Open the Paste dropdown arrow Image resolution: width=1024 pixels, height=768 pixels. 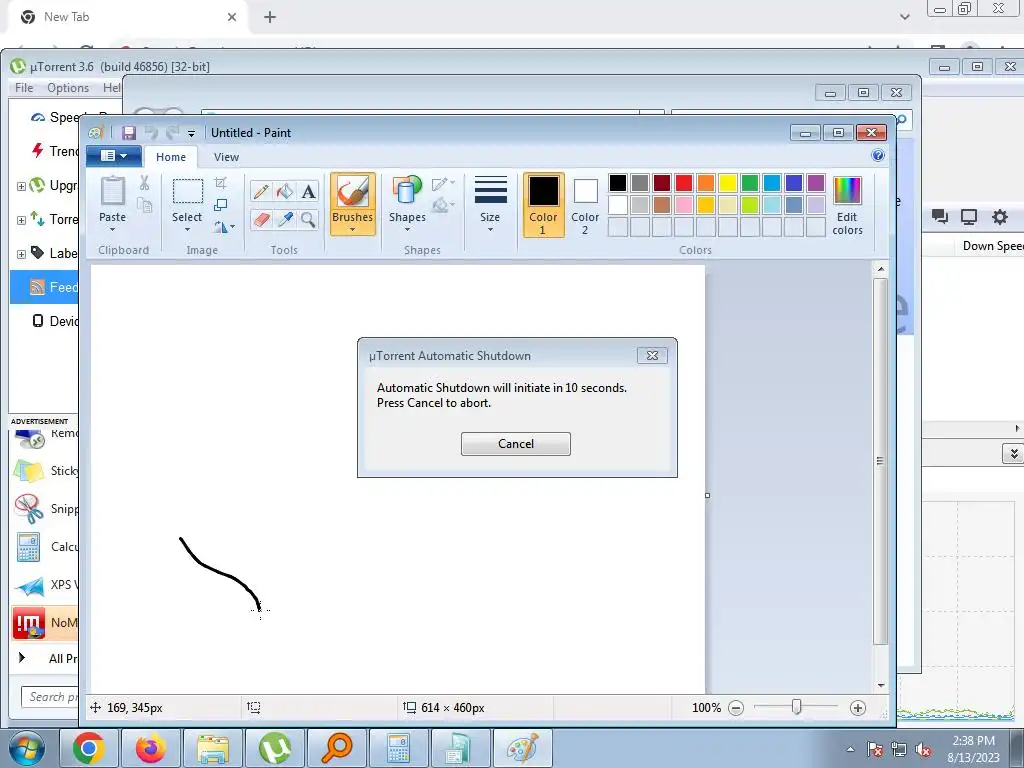pyautogui.click(x=112, y=229)
